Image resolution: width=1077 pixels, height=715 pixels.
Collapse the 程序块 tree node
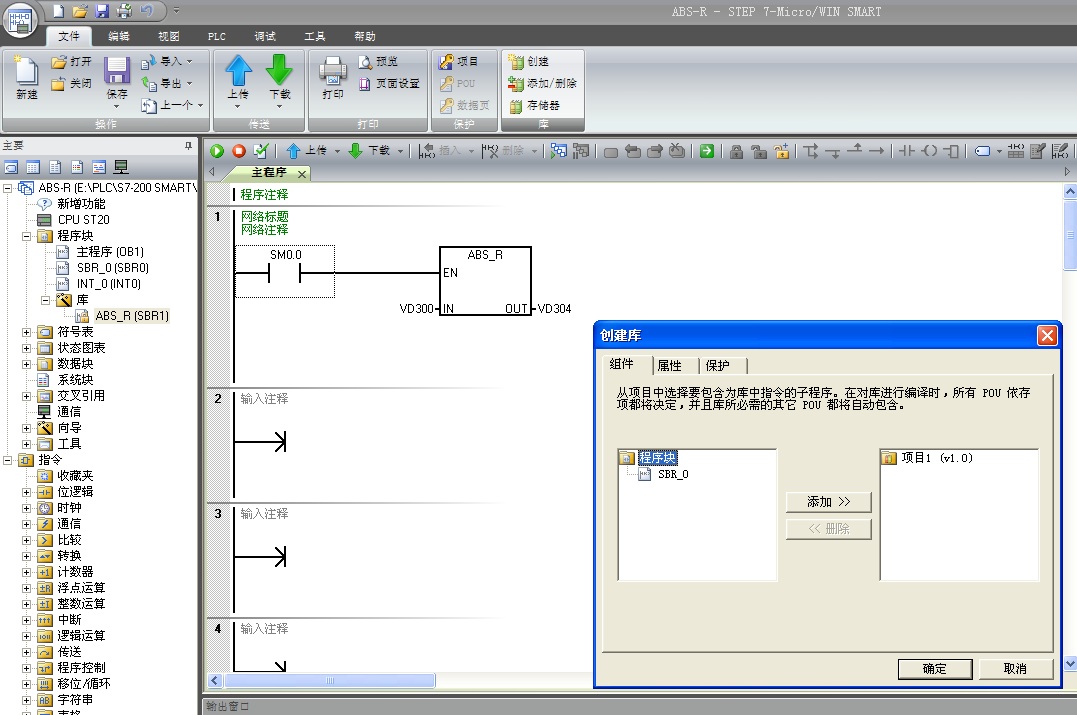tap(26, 236)
